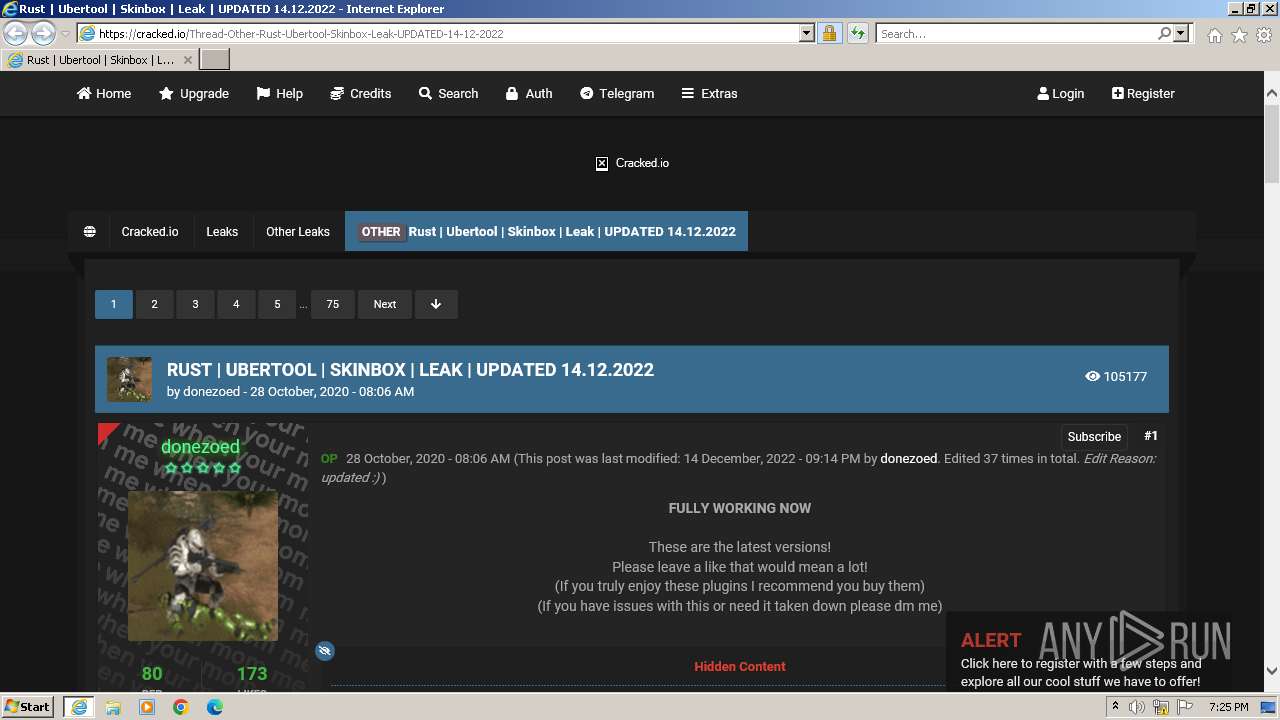Click the Register link in navbar
Image resolution: width=1280 pixels, height=720 pixels.
tap(1143, 93)
